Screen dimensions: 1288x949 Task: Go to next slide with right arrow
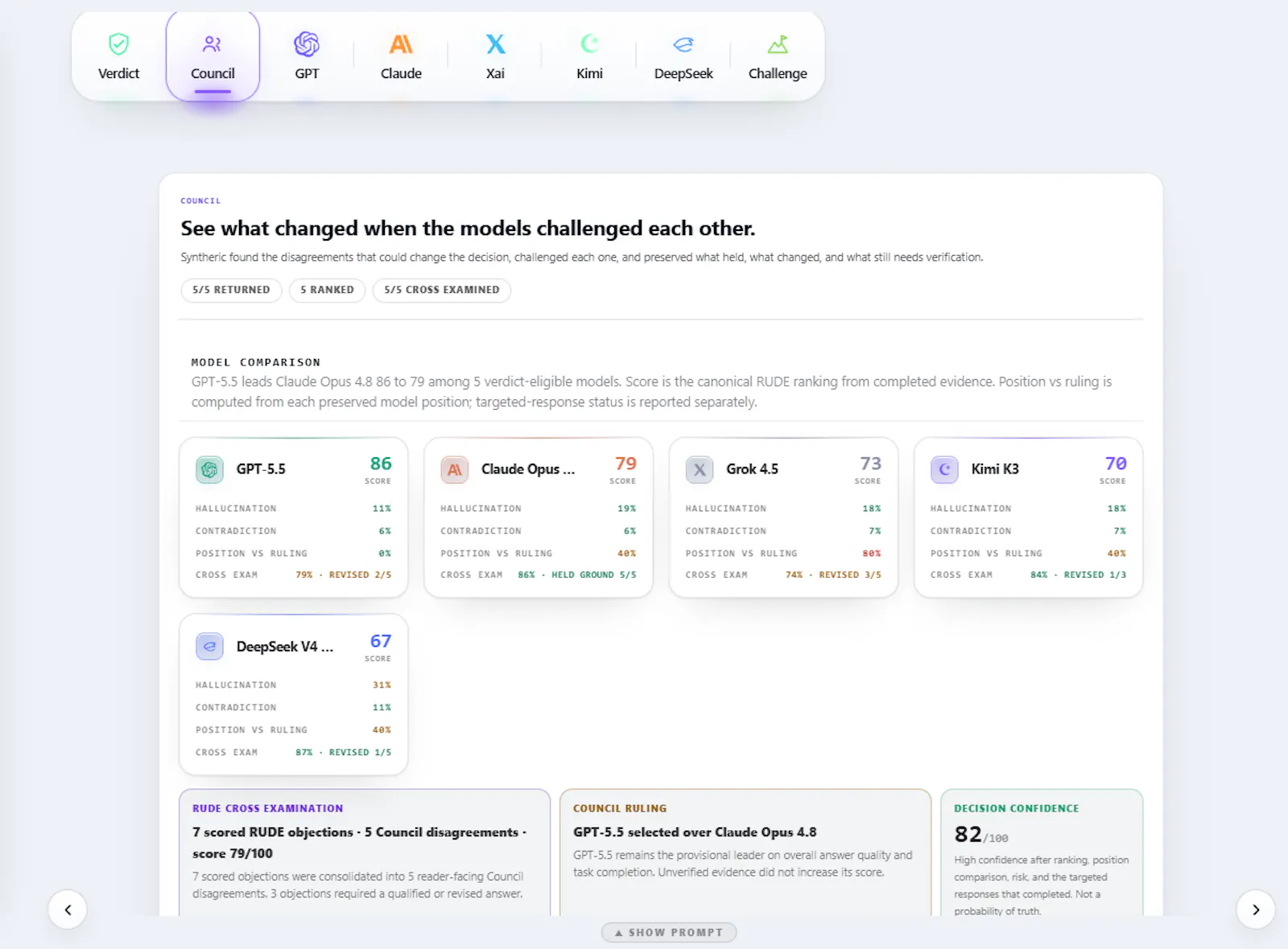(1256, 910)
